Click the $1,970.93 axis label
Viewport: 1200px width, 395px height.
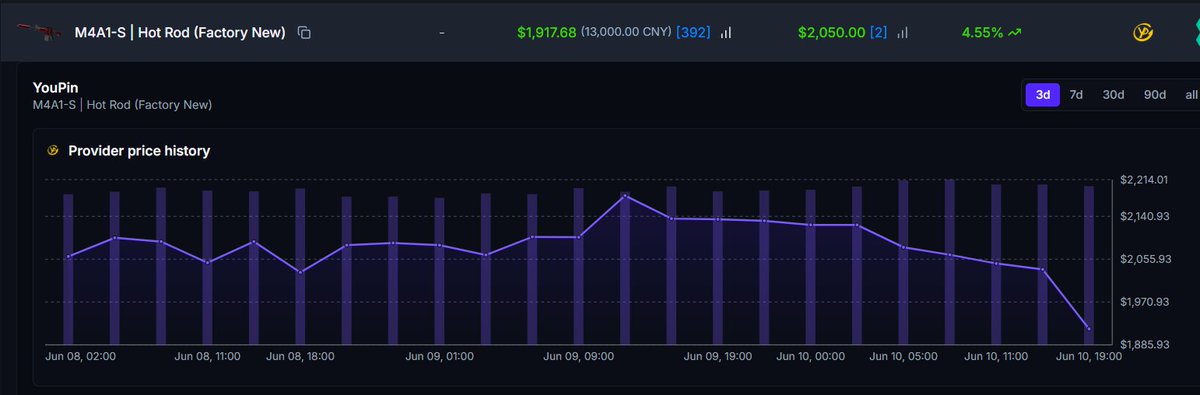1144,301
